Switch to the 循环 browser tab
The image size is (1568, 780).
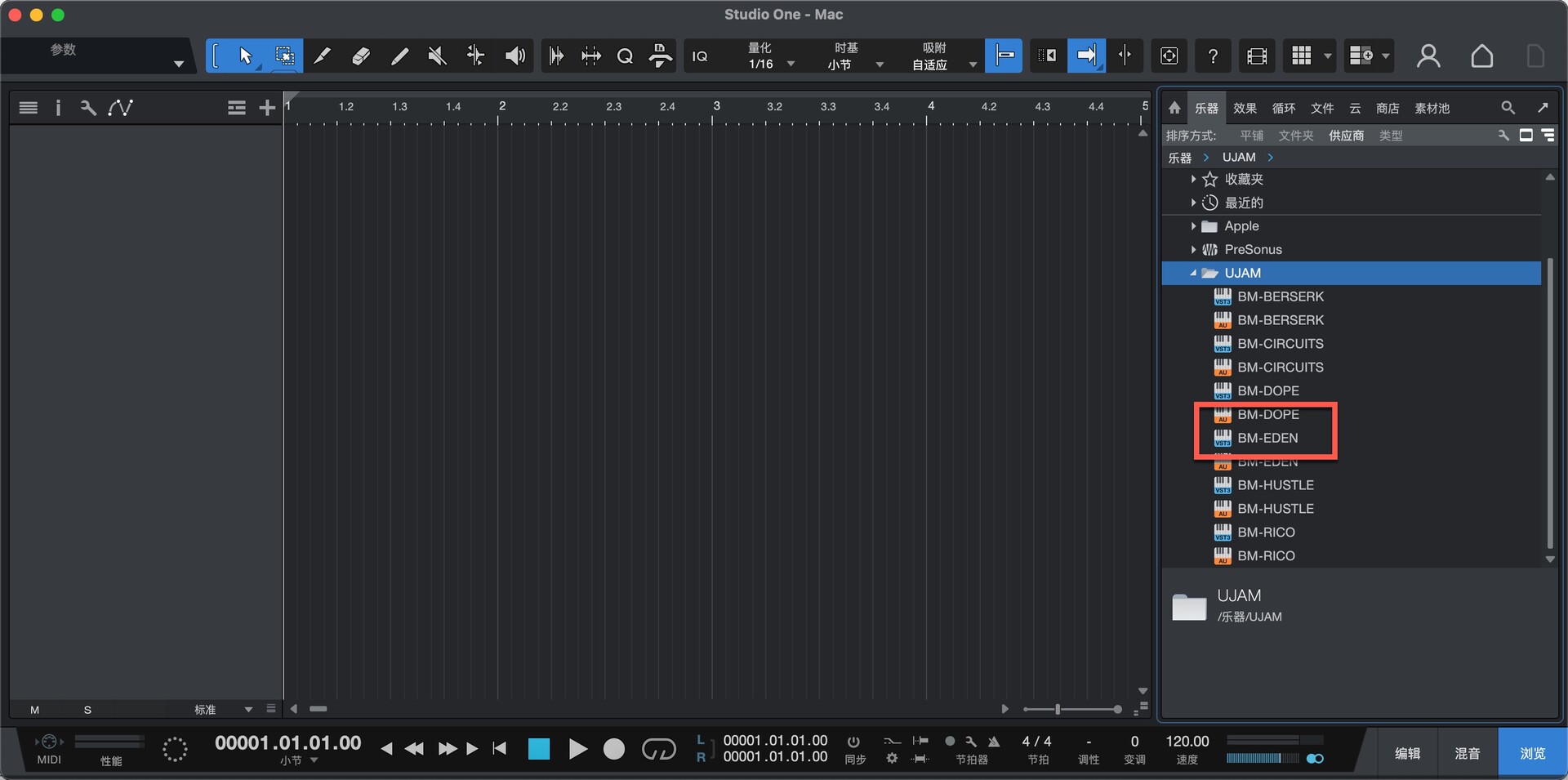coord(1283,108)
